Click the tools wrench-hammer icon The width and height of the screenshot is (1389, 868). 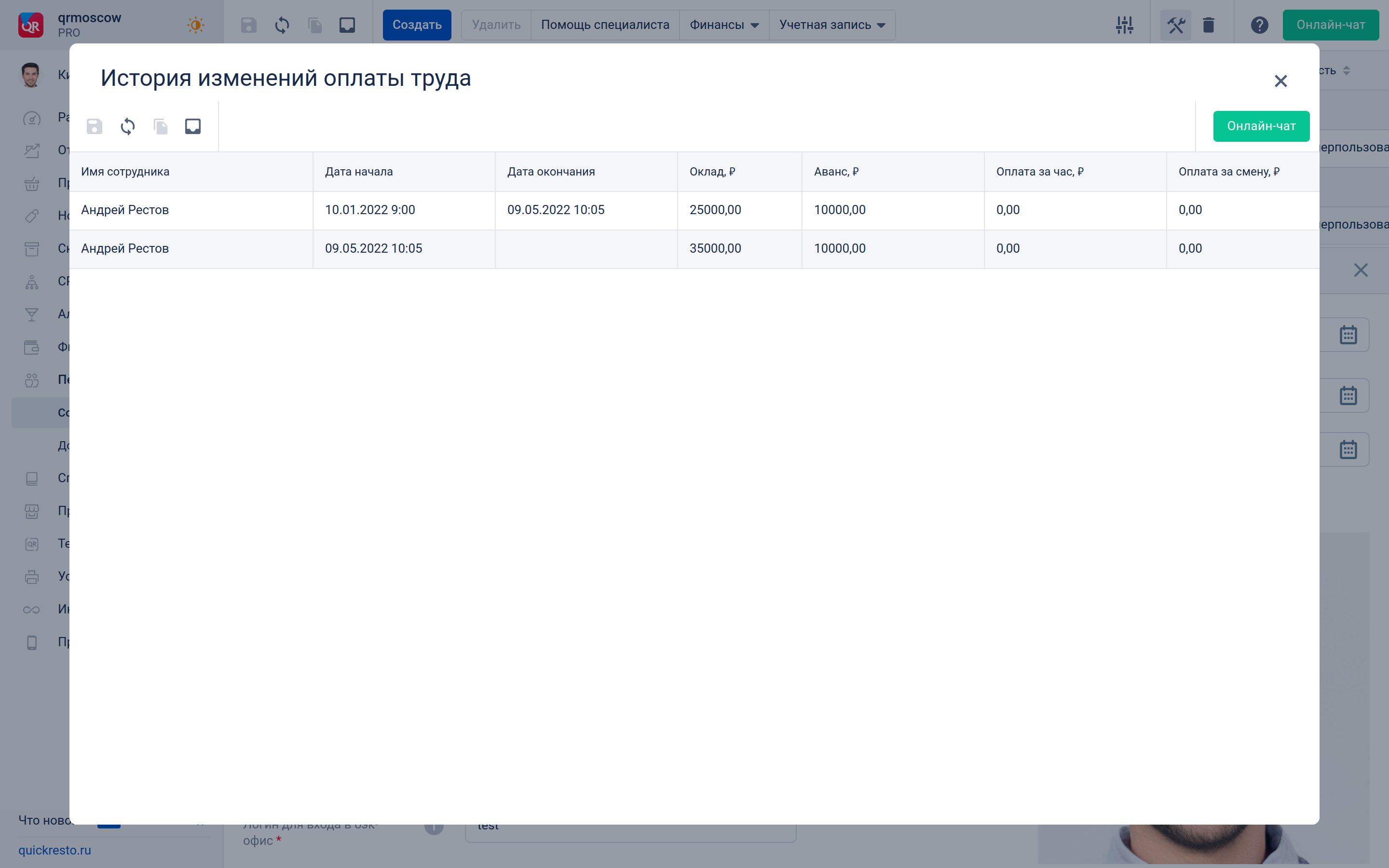pyautogui.click(x=1175, y=25)
